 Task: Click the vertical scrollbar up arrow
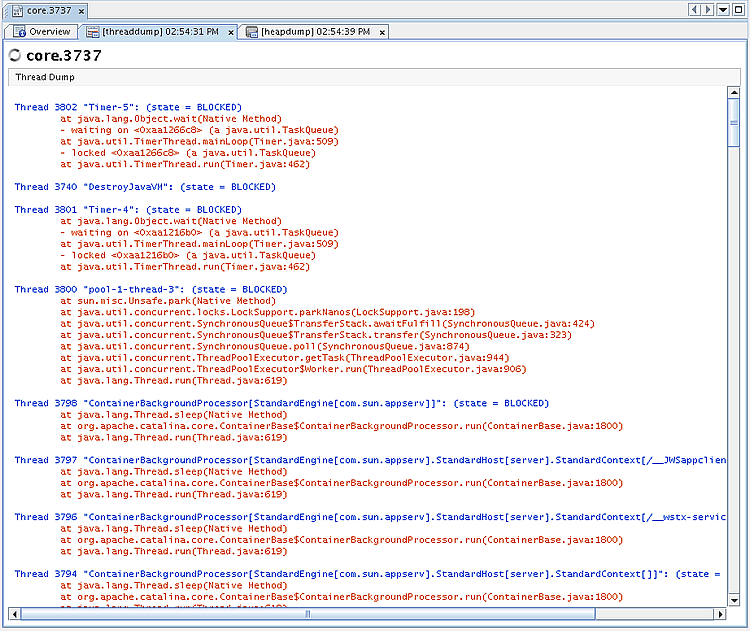click(734, 93)
